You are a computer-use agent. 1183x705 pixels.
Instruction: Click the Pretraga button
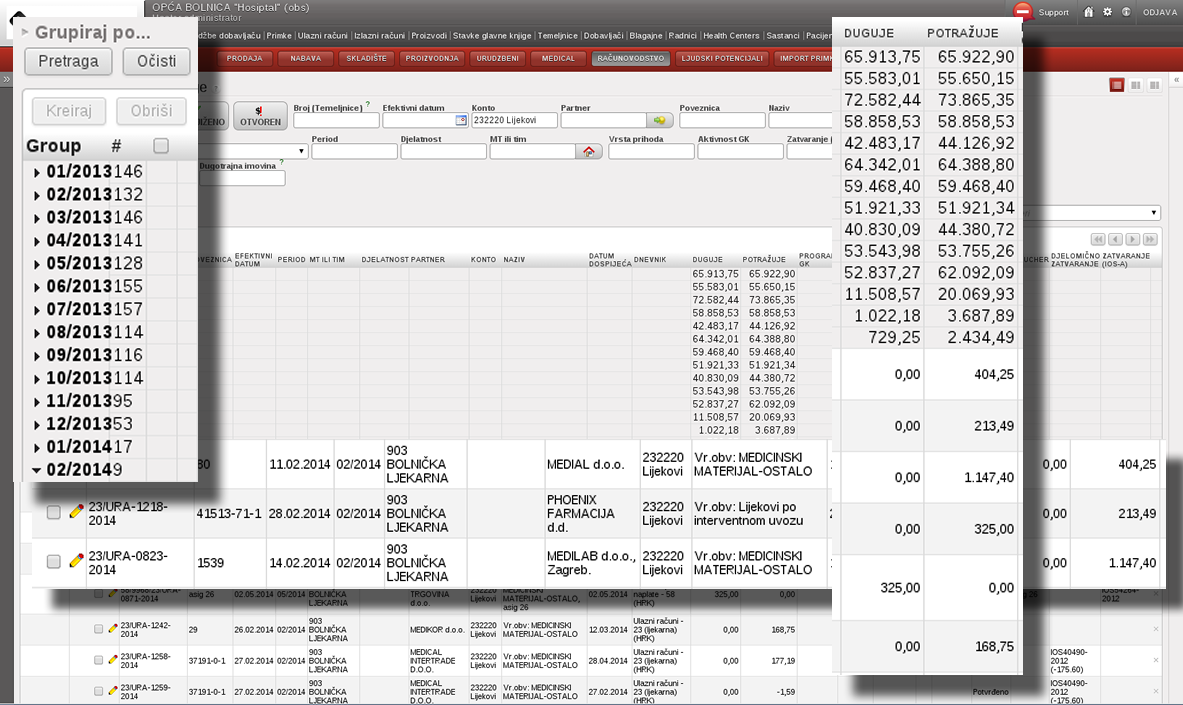click(68, 61)
